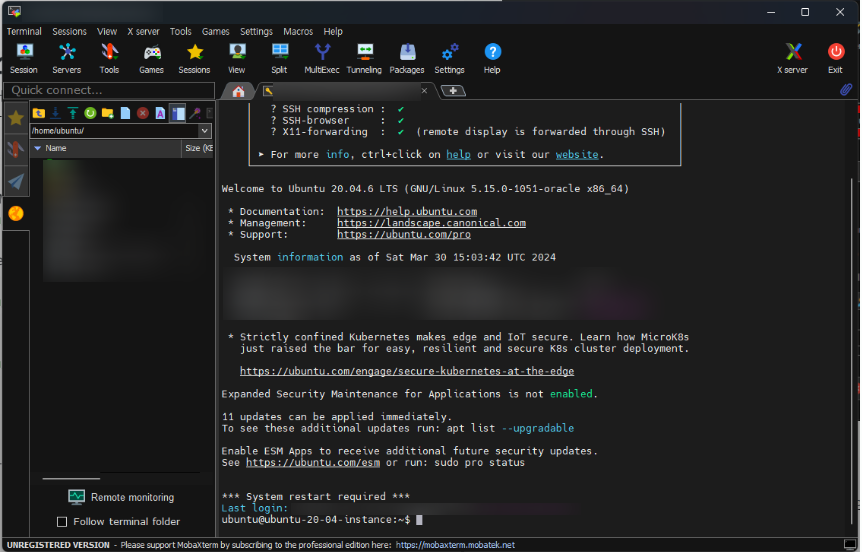Focus the Quick connect input field
The height and width of the screenshot is (552, 862).
pos(109,90)
